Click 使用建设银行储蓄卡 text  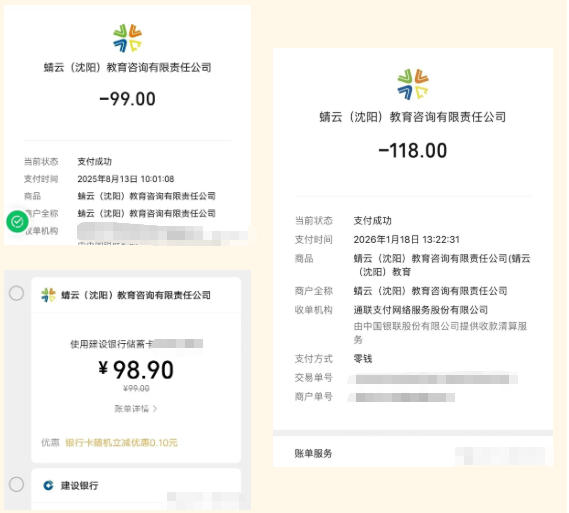coord(111,344)
